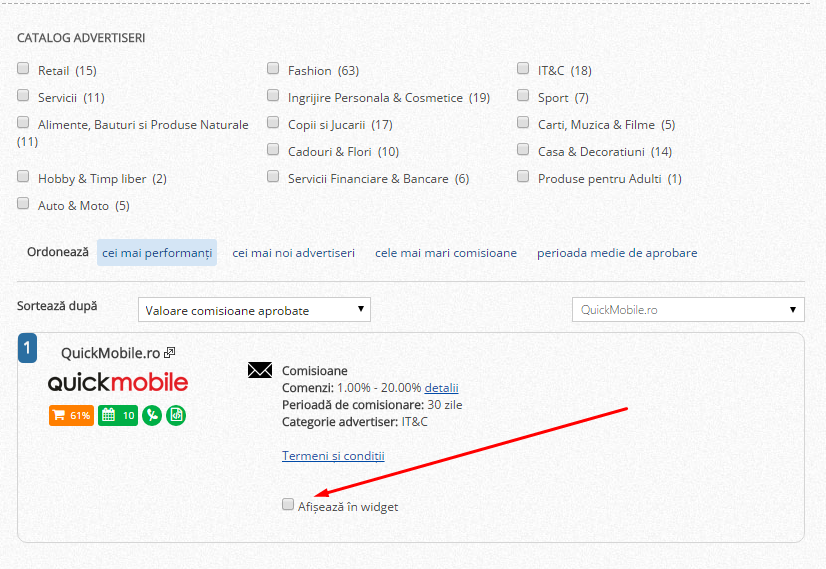Check the Copii si Jucarii (17) checkbox
The image size is (826, 569).
coord(273,122)
